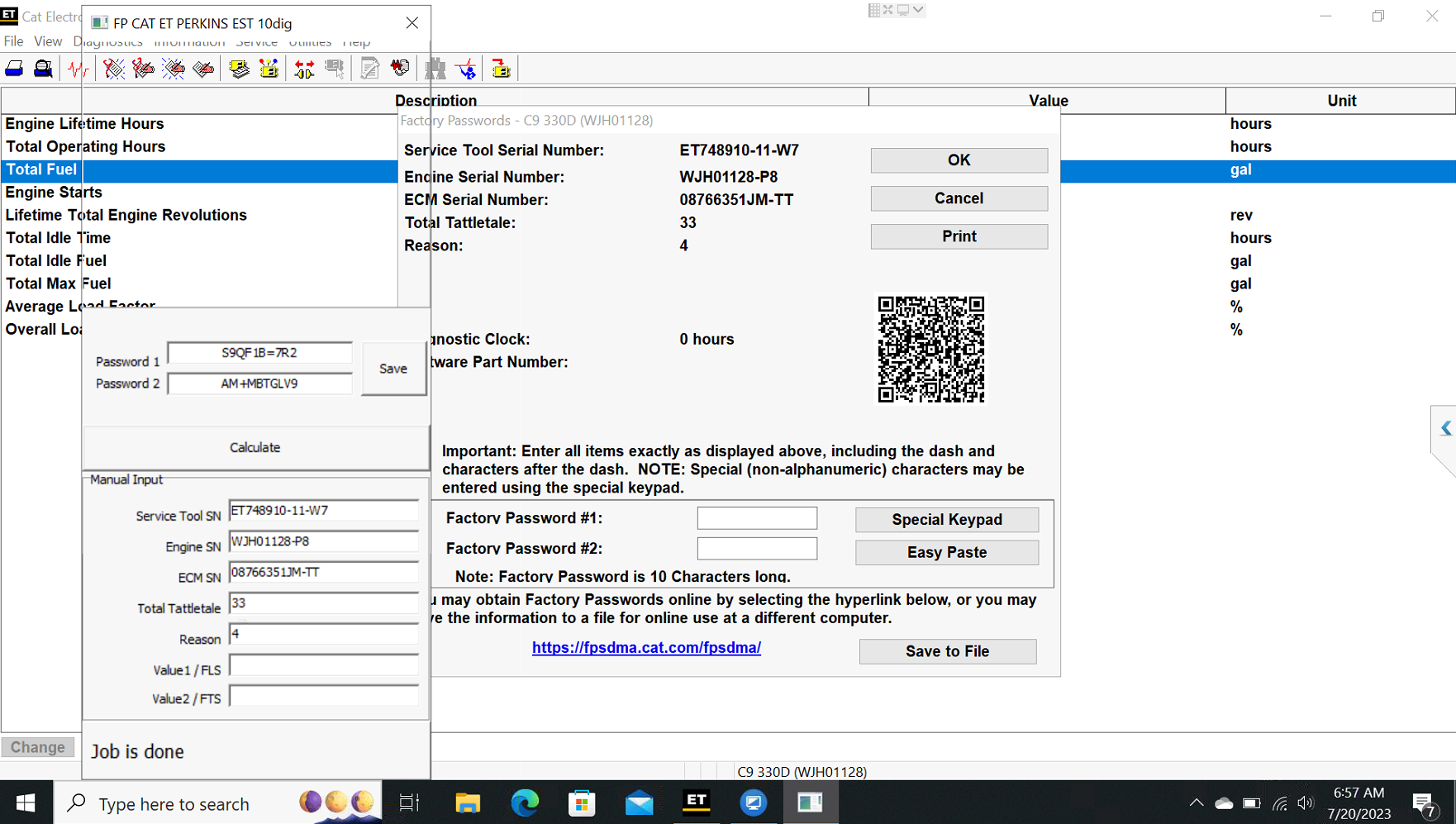Open the fpsdma.cat.com hyperlink
The width and height of the screenshot is (1456, 824).
tap(646, 647)
